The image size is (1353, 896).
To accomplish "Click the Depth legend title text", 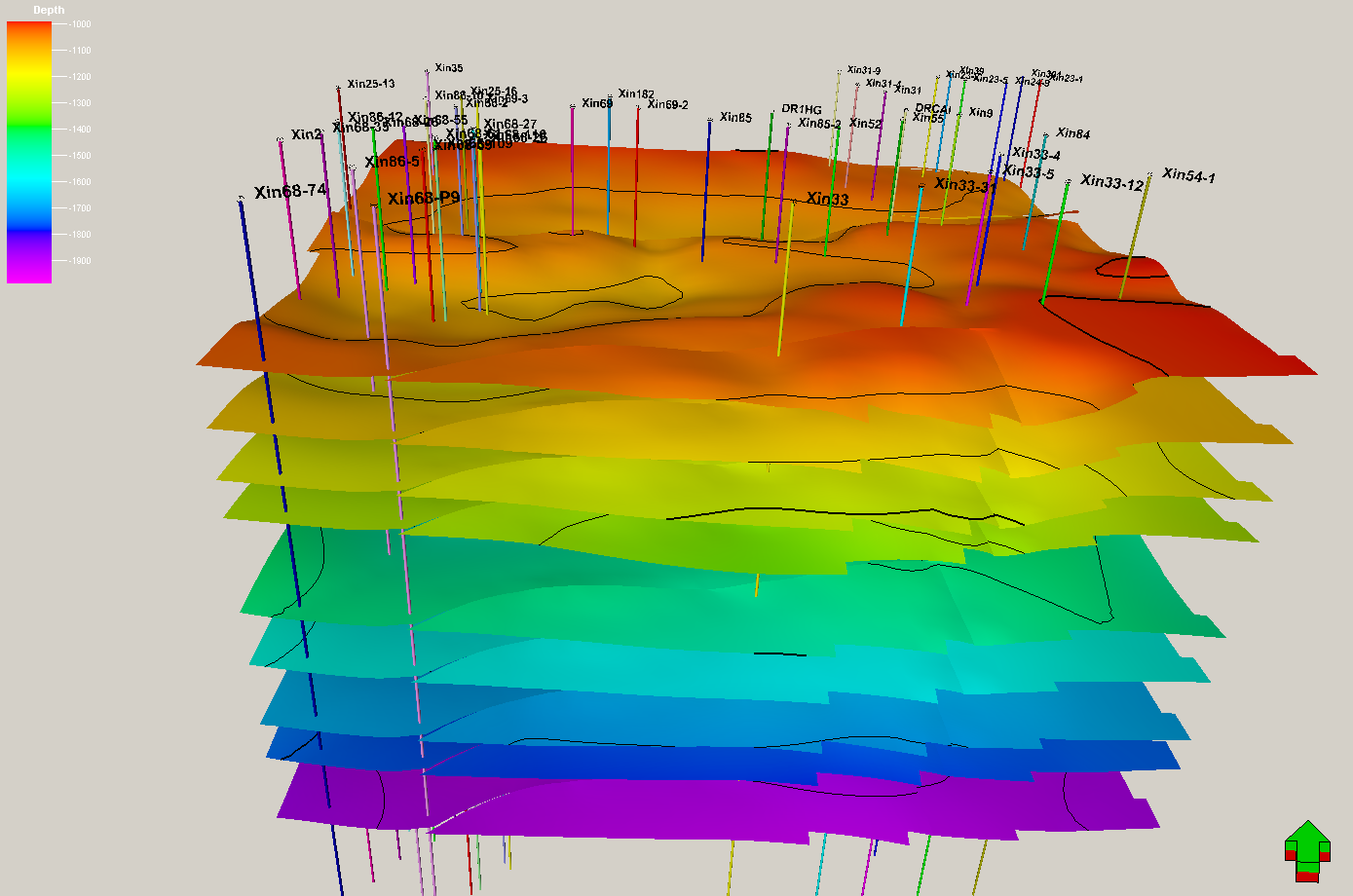I will 49,10.
